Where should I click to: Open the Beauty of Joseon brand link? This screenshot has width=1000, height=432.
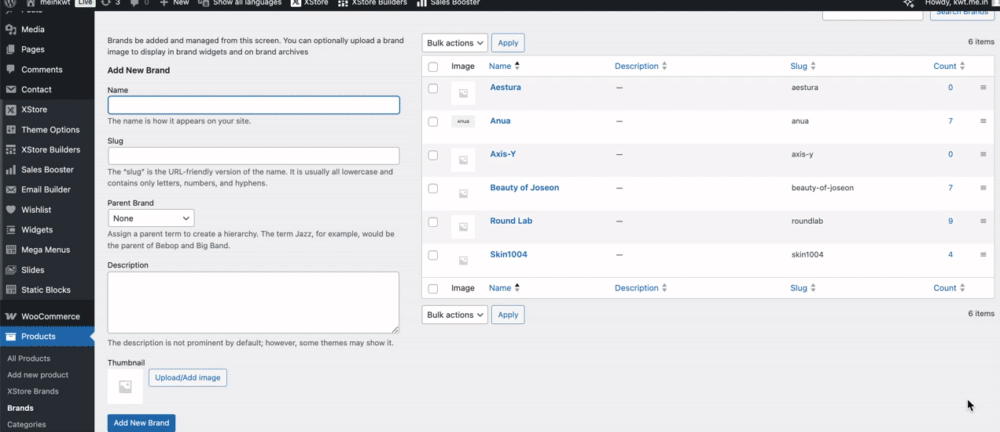pyautogui.click(x=524, y=188)
